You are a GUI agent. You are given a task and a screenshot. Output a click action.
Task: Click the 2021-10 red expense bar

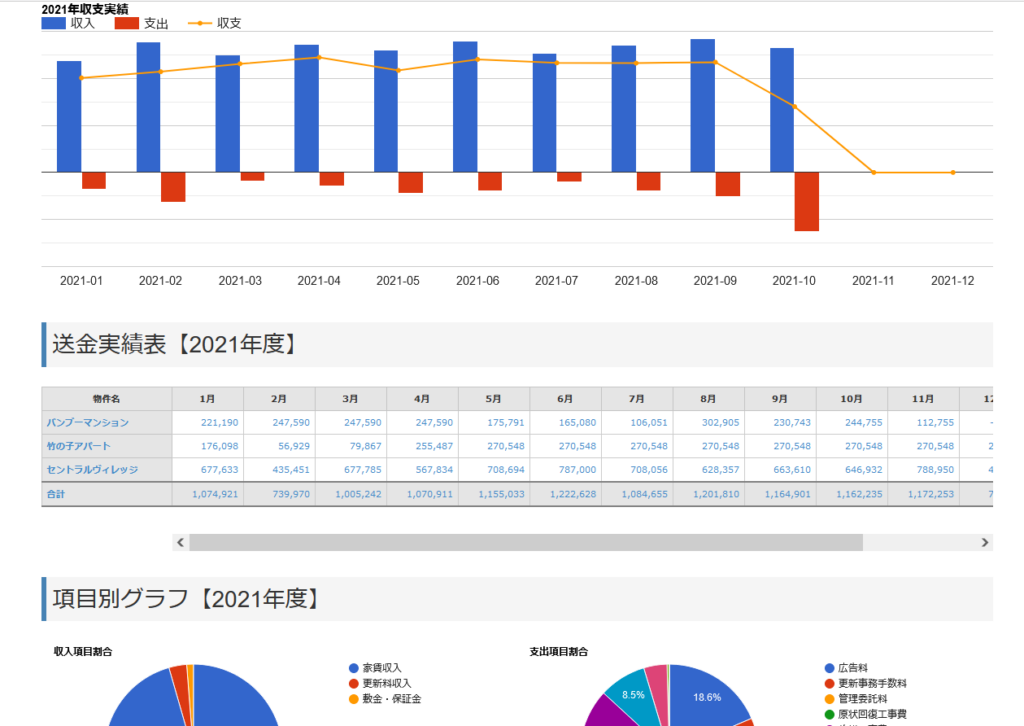807,202
